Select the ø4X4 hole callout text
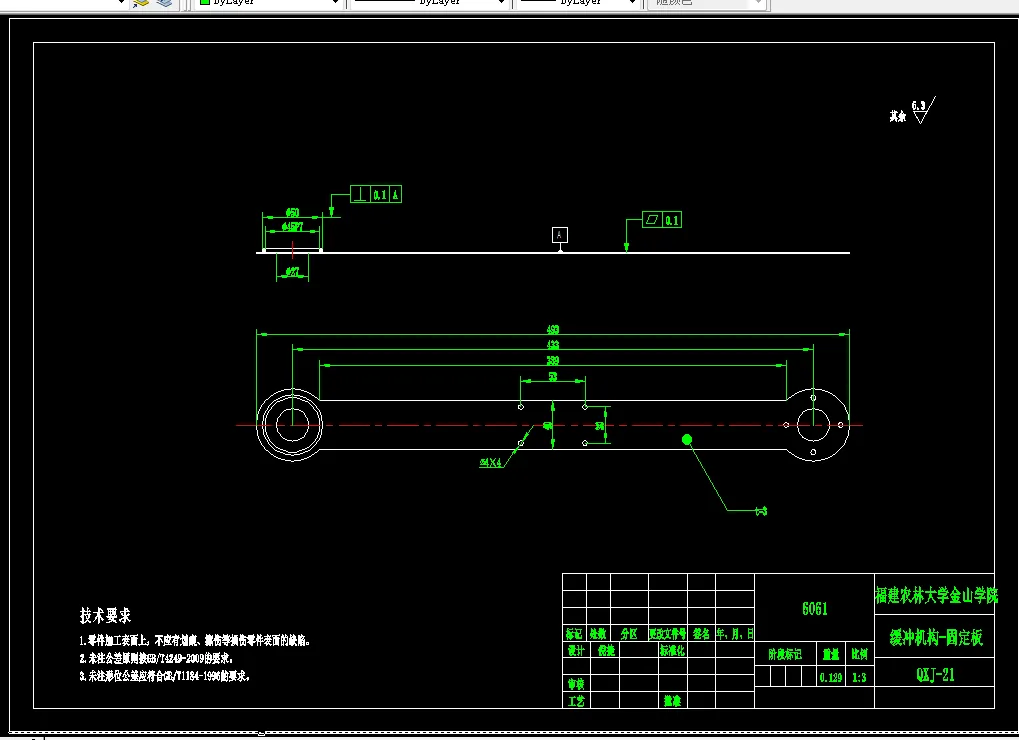This screenshot has height=740, width=1019. 491,463
